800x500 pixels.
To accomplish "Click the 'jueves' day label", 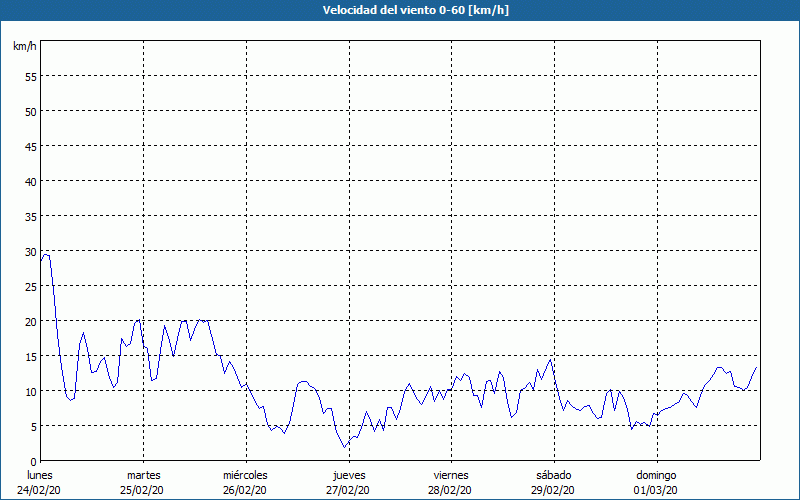I will 349,476.
